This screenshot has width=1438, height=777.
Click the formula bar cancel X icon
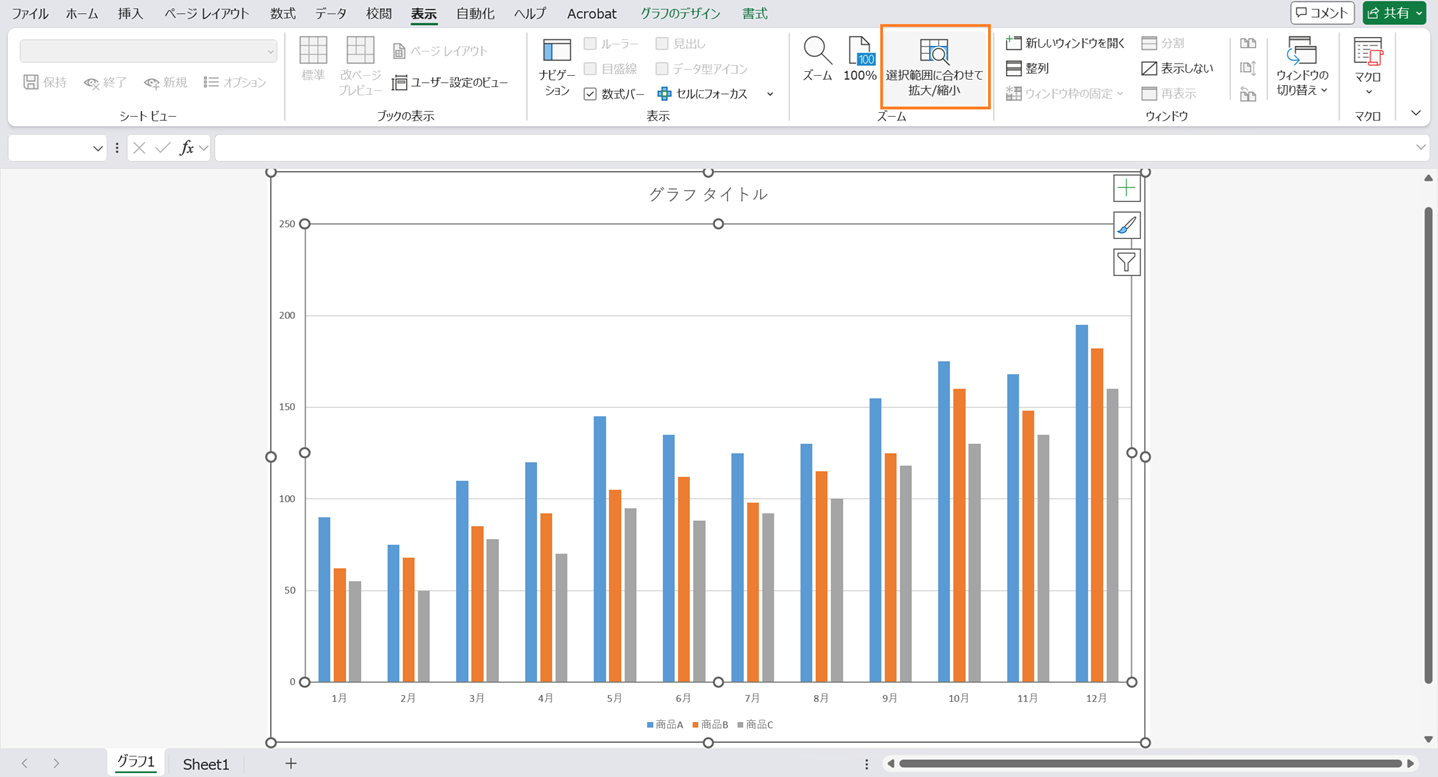(x=139, y=148)
